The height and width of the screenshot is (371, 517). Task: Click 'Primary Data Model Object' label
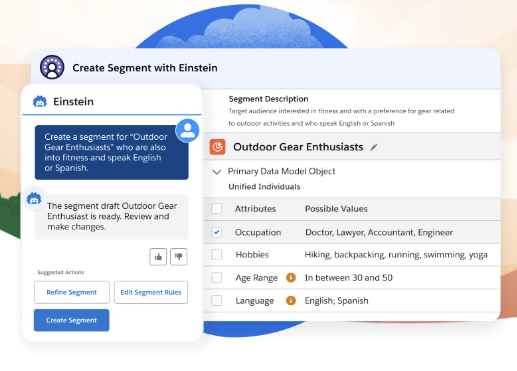point(281,171)
